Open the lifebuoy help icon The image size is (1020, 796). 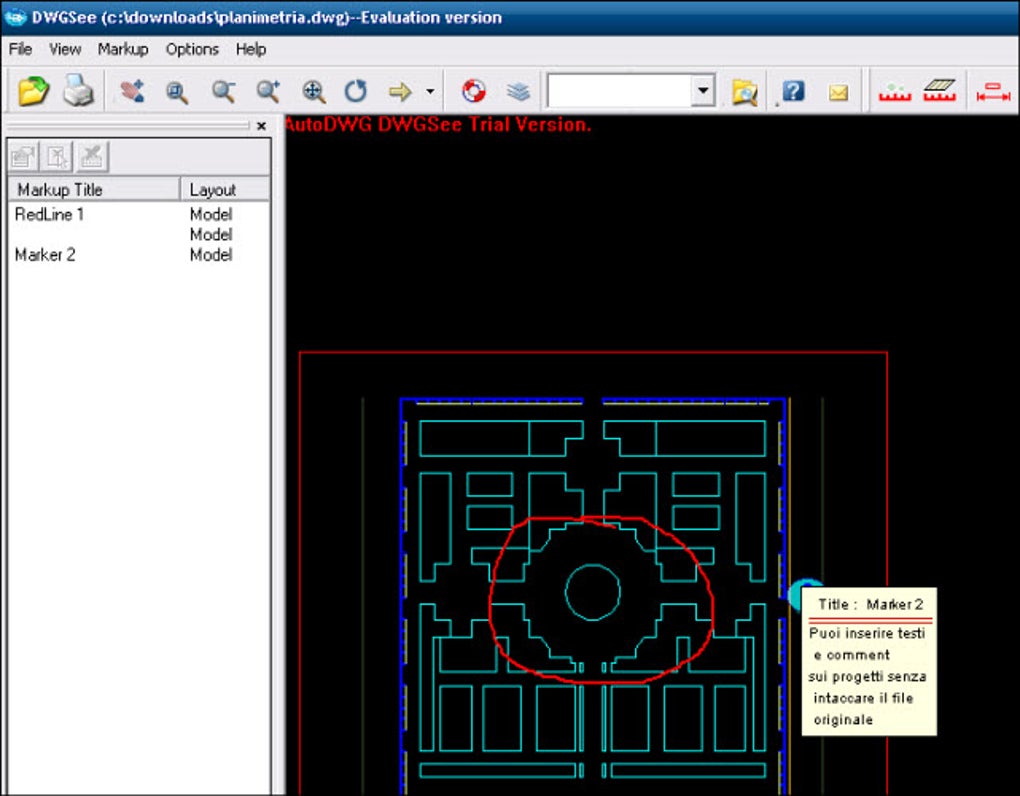(x=473, y=92)
